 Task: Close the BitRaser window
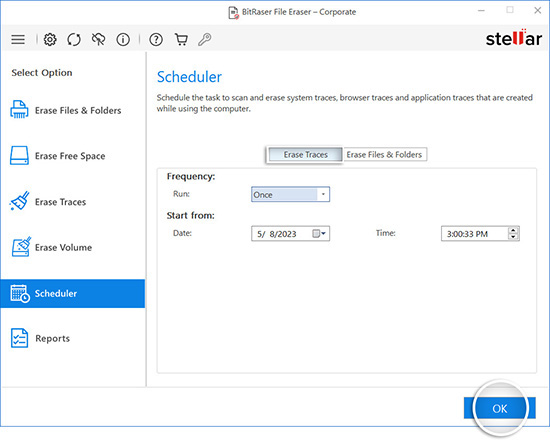(537, 11)
